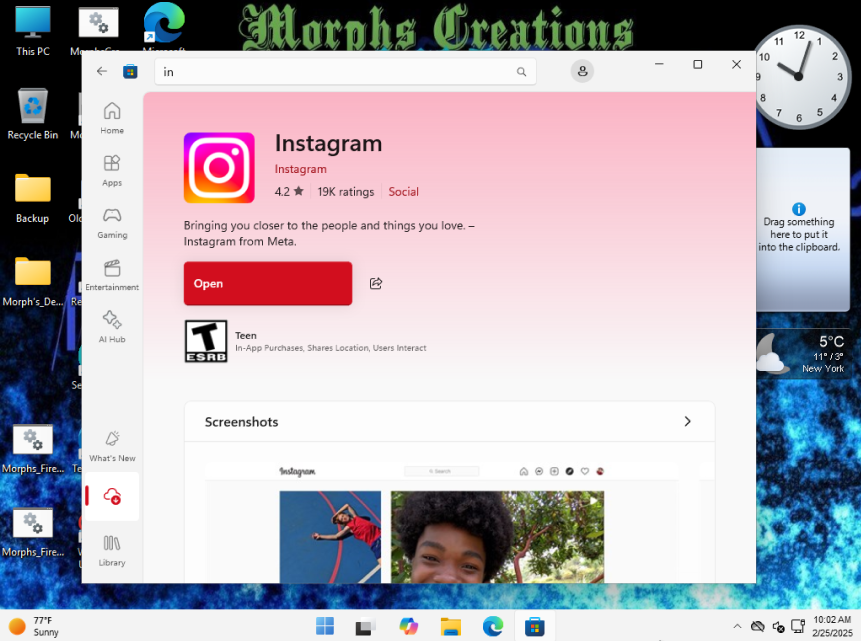Screen dimensions: 861x641
Task: Click the Instagram app logo
Action: coord(219,168)
